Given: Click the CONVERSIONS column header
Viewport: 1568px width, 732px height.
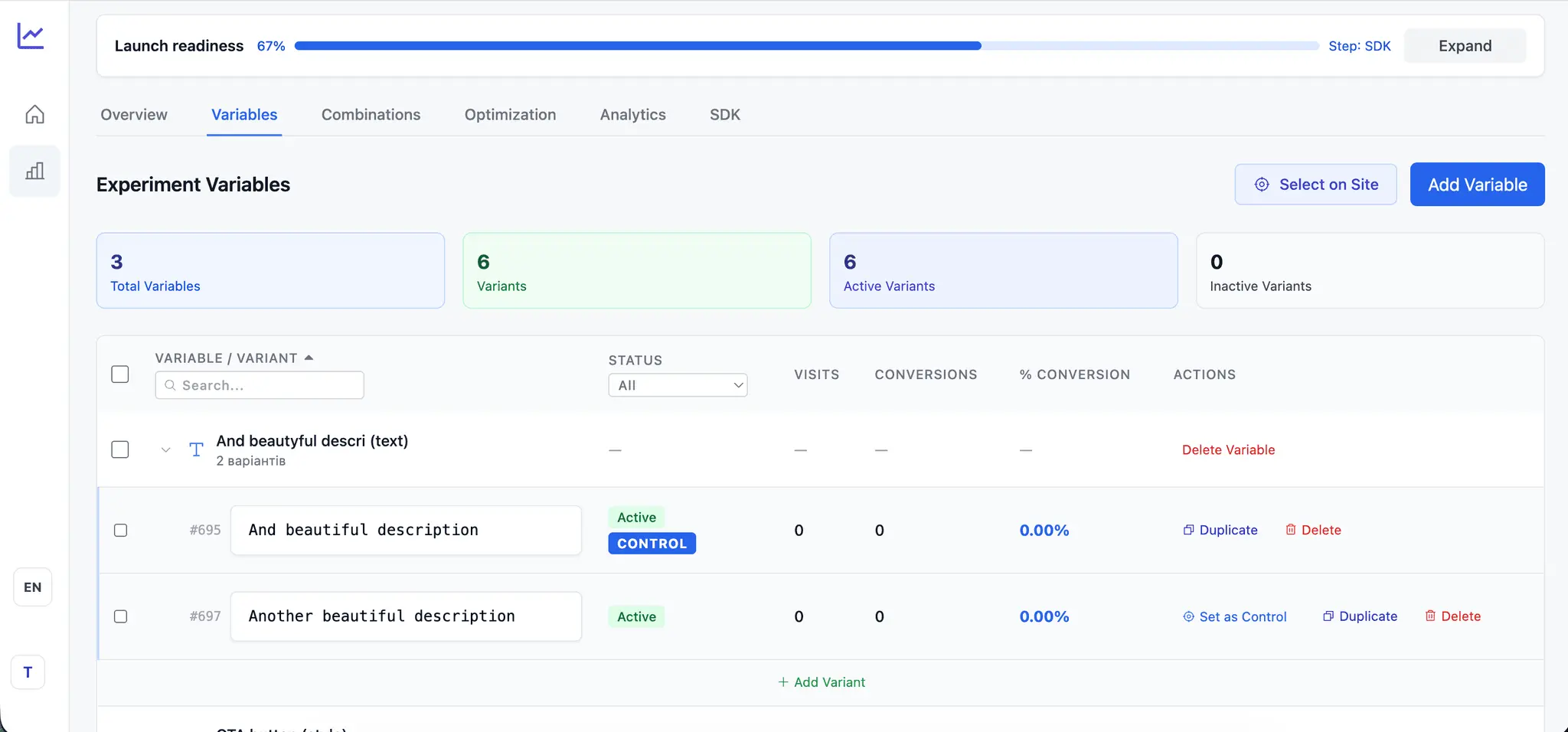Looking at the screenshot, I should (x=926, y=374).
